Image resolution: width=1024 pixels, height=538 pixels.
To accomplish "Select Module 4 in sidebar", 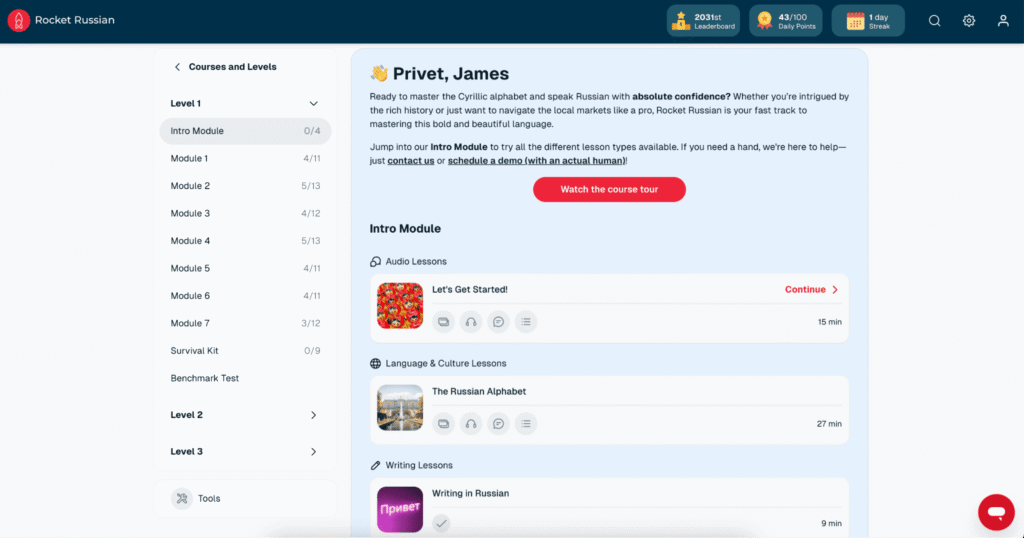I will [245, 241].
